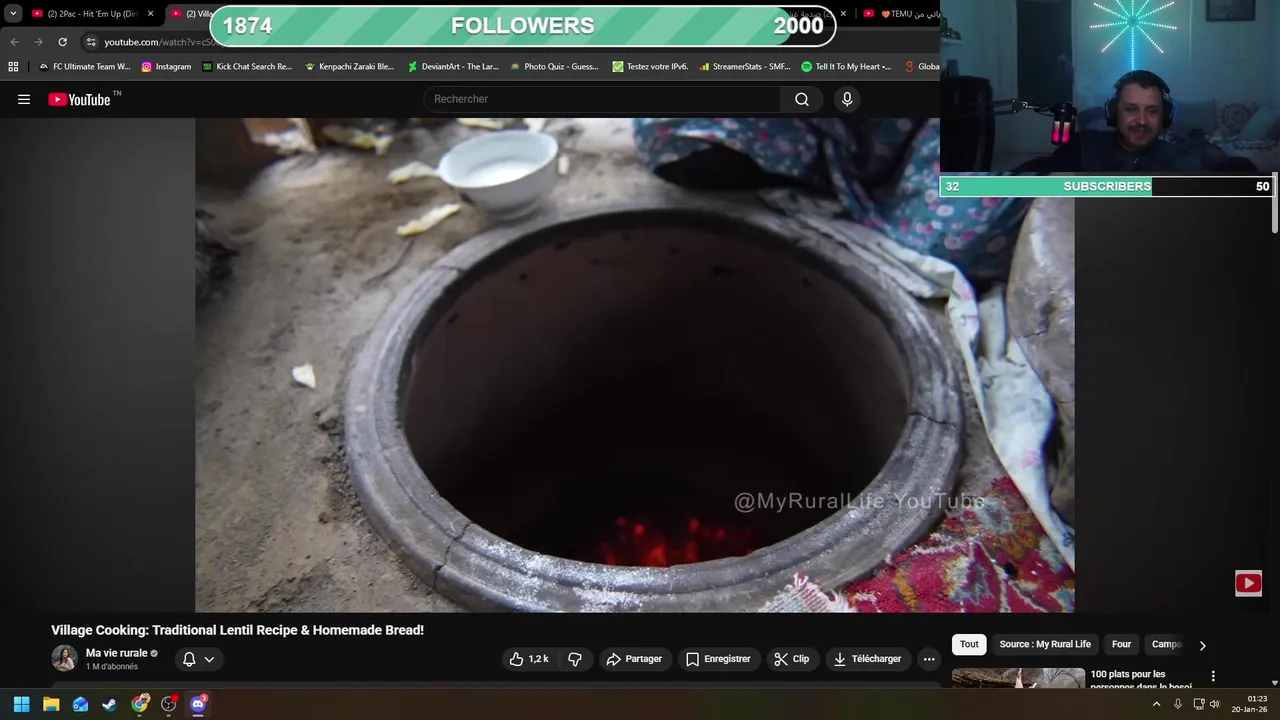Go to the YouTube home logo
This screenshot has height=720, width=1280.
tap(79, 99)
